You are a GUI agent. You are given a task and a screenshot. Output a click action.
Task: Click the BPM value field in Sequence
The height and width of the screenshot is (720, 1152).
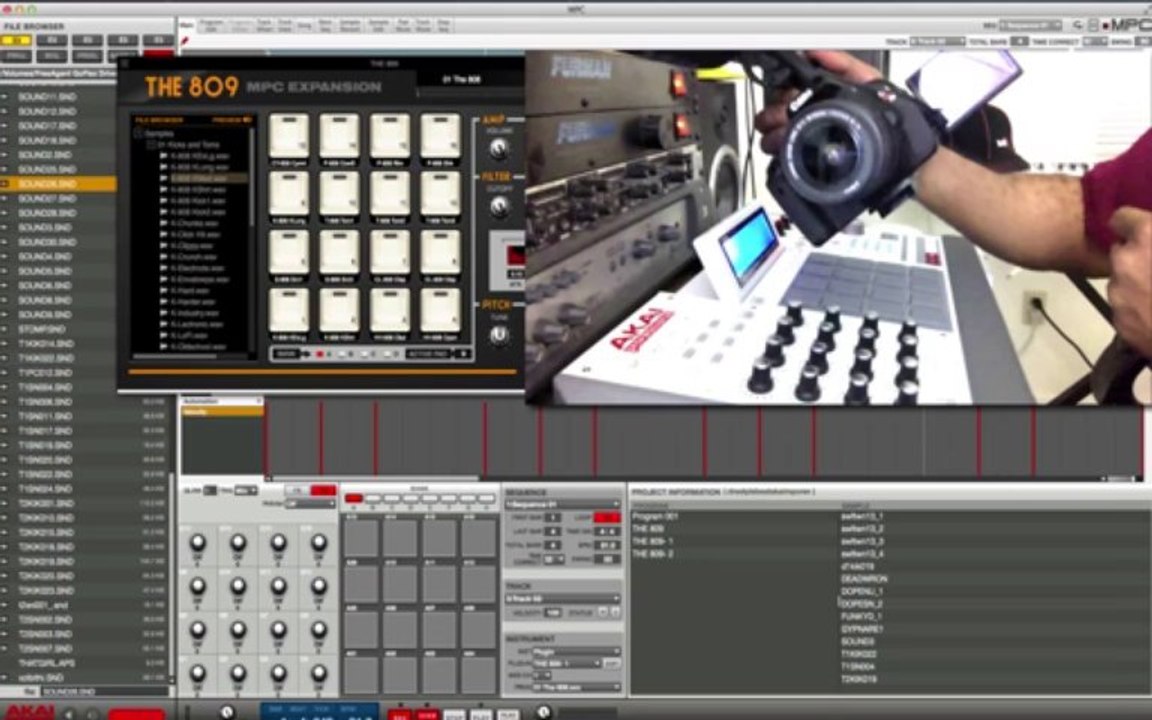click(607, 545)
